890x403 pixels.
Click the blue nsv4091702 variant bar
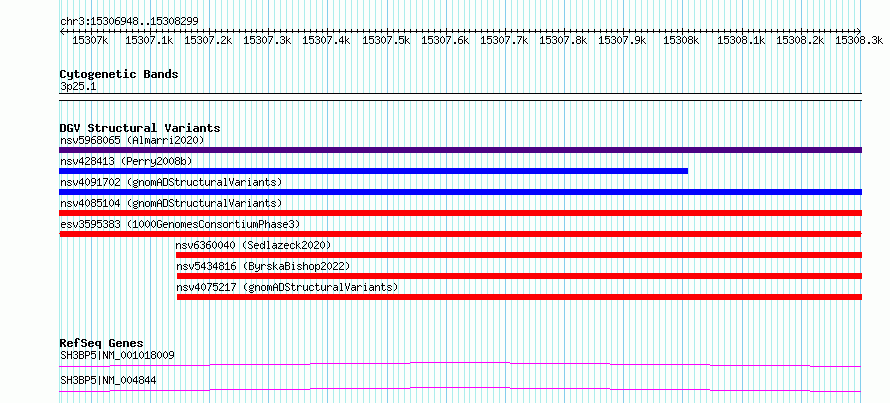(460, 192)
